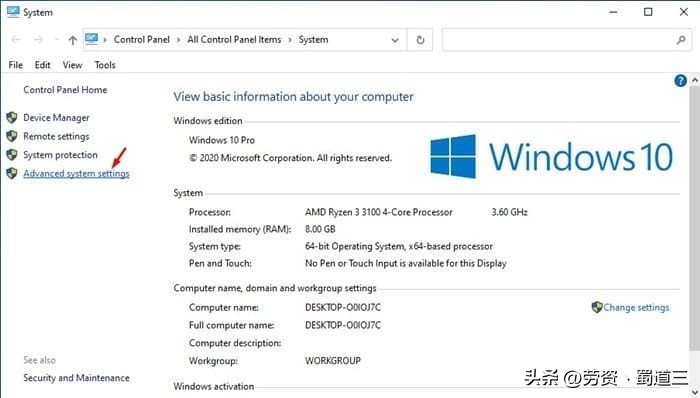Click the 3.60 GHz value

[509, 212]
